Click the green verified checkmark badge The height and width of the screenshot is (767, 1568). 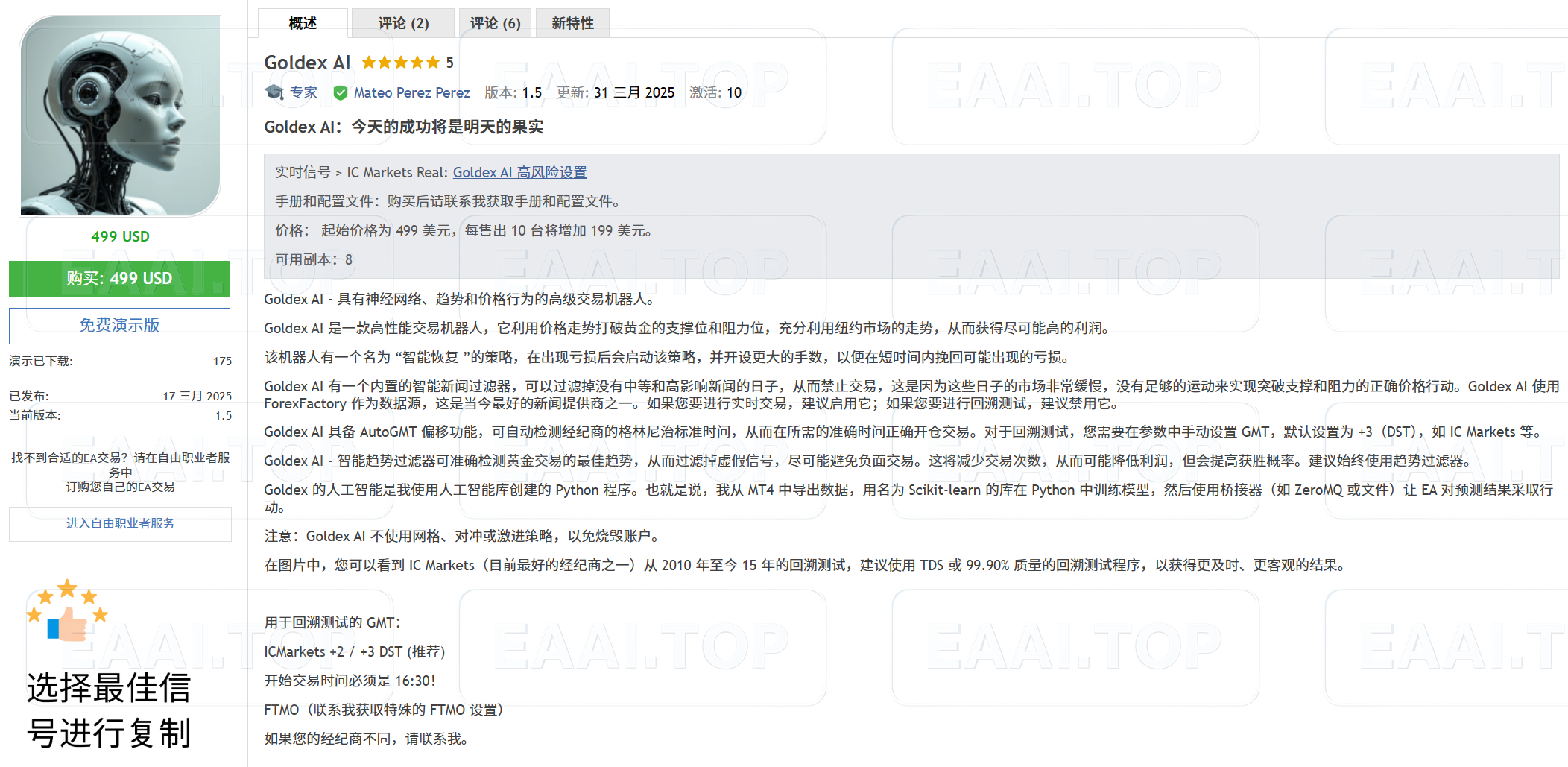point(341,92)
